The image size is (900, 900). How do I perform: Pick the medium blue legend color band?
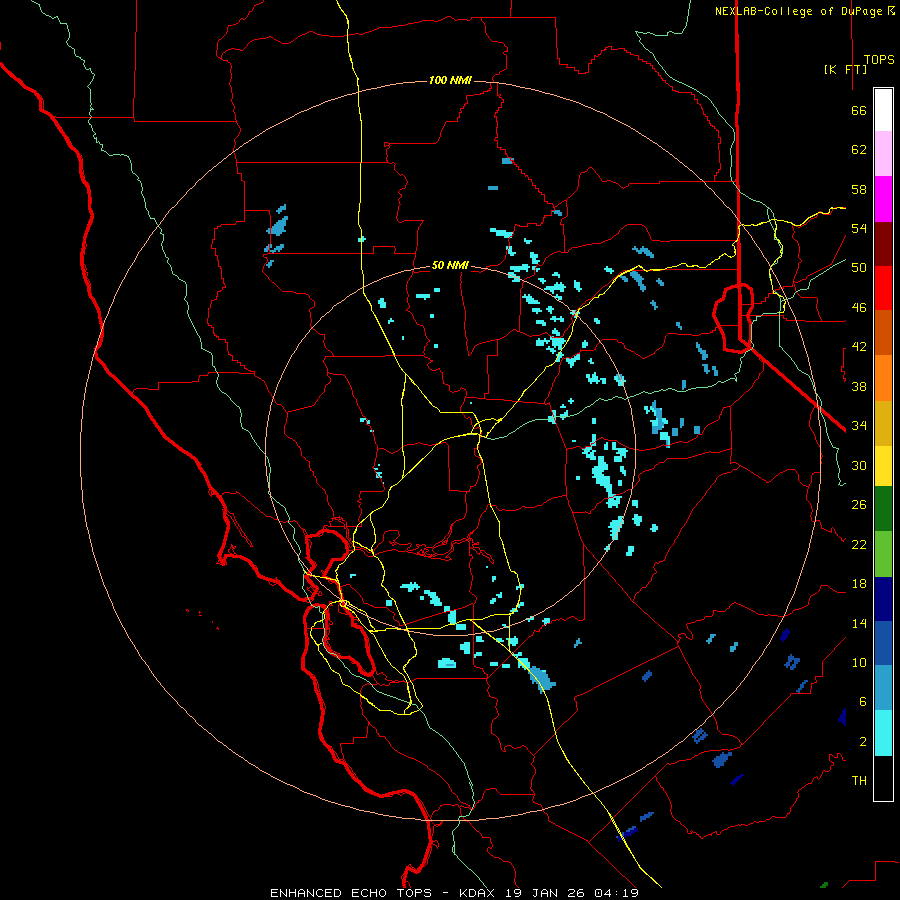point(883,643)
